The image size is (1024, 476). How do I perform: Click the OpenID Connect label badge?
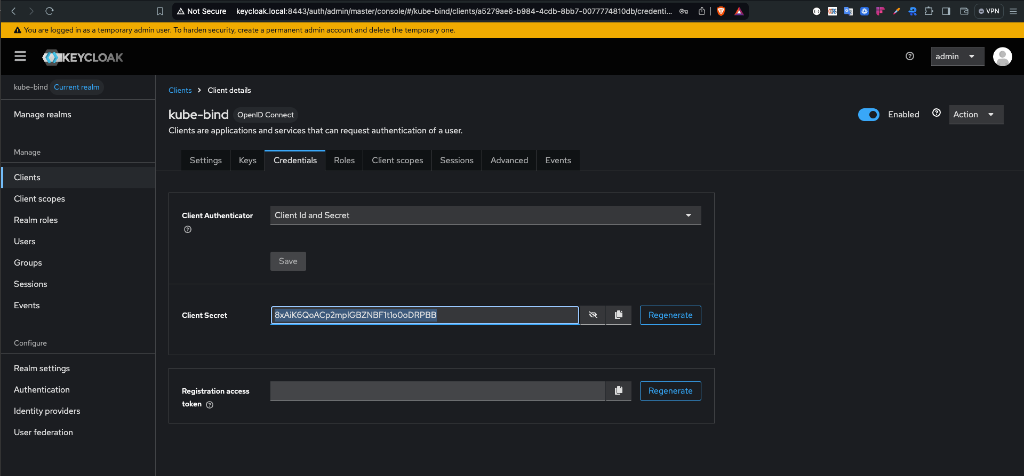click(266, 114)
